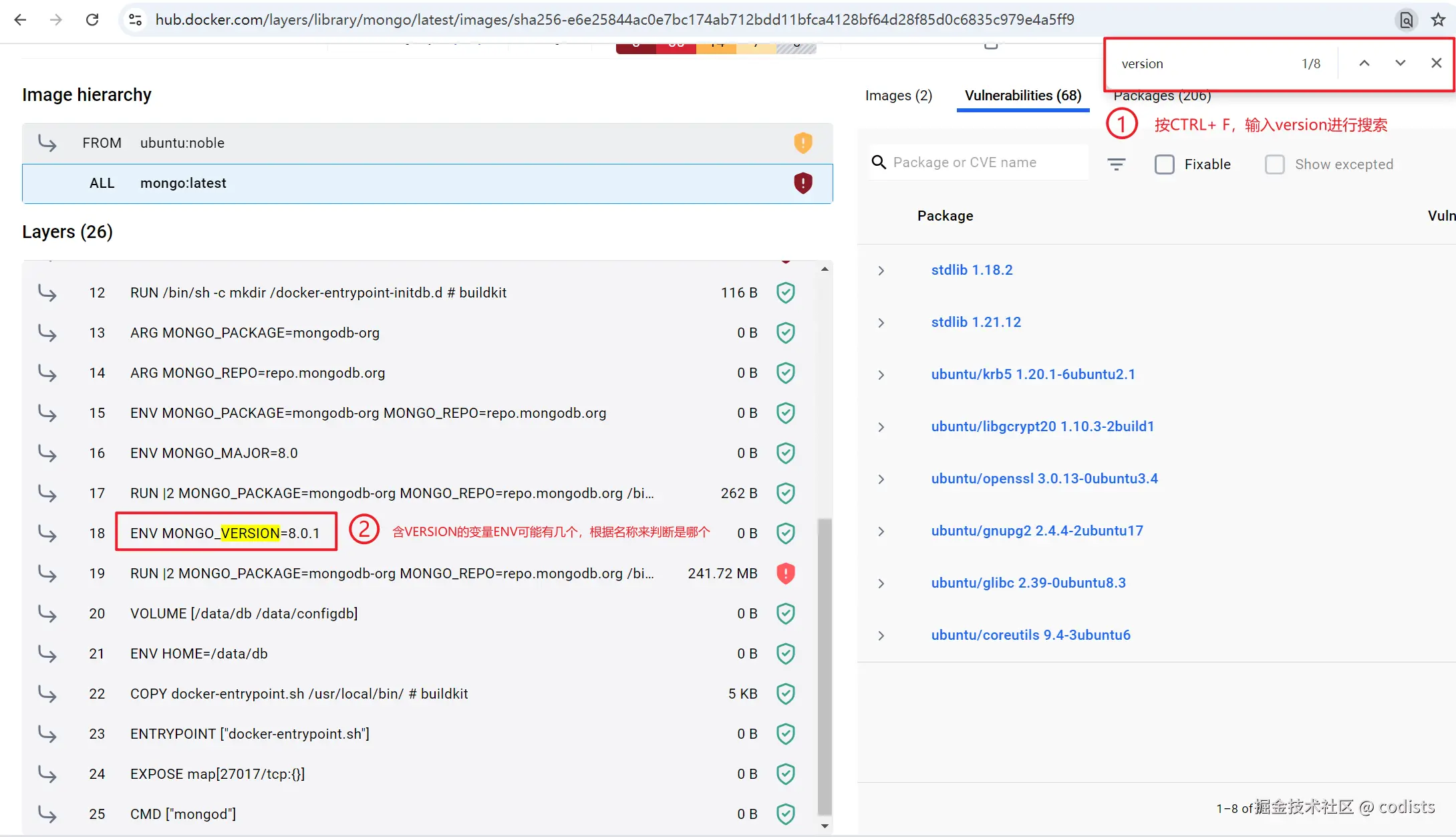The width and height of the screenshot is (1456, 837).
Task: Reload the Docker Hub page
Action: pyautogui.click(x=92, y=19)
